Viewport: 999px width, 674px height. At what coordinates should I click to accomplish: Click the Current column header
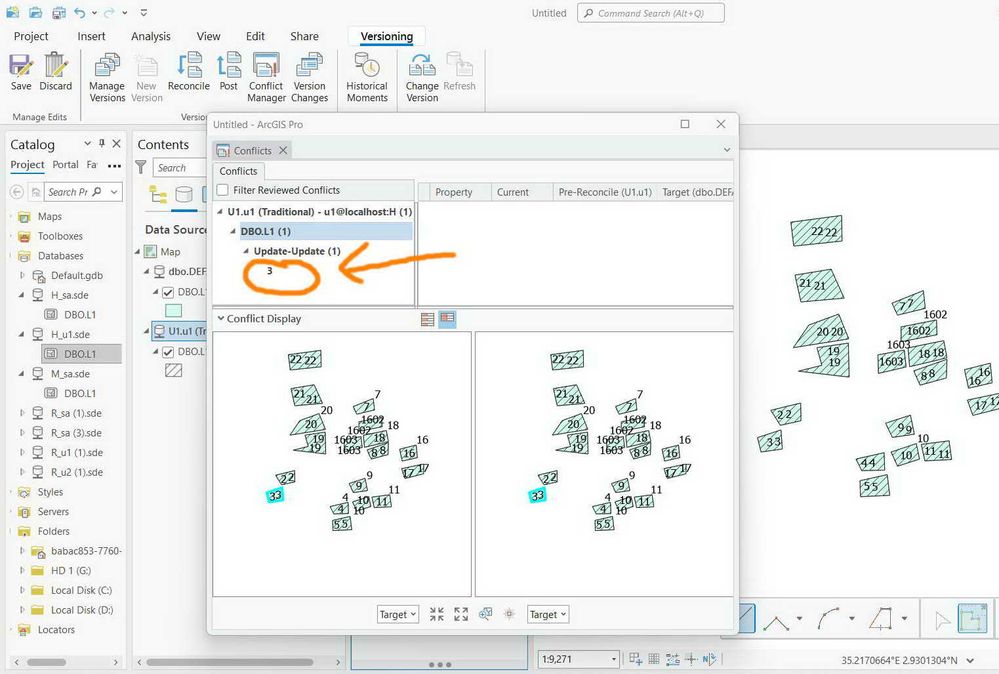coord(513,192)
